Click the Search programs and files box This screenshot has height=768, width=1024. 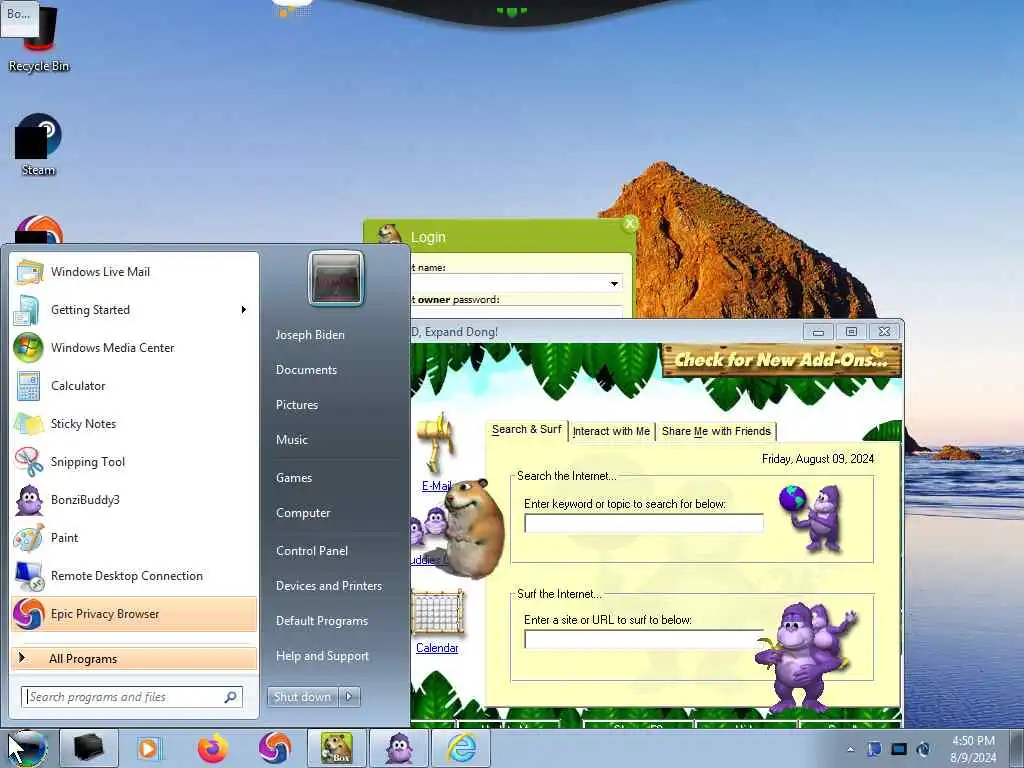132,697
